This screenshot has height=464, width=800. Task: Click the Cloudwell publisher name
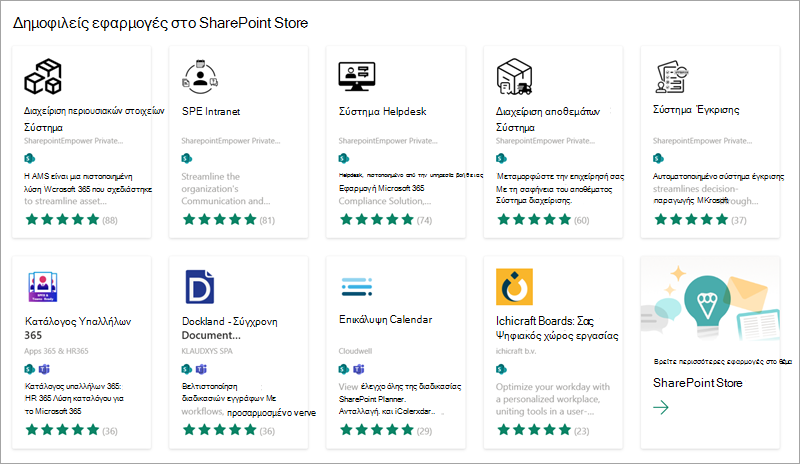click(x=356, y=351)
